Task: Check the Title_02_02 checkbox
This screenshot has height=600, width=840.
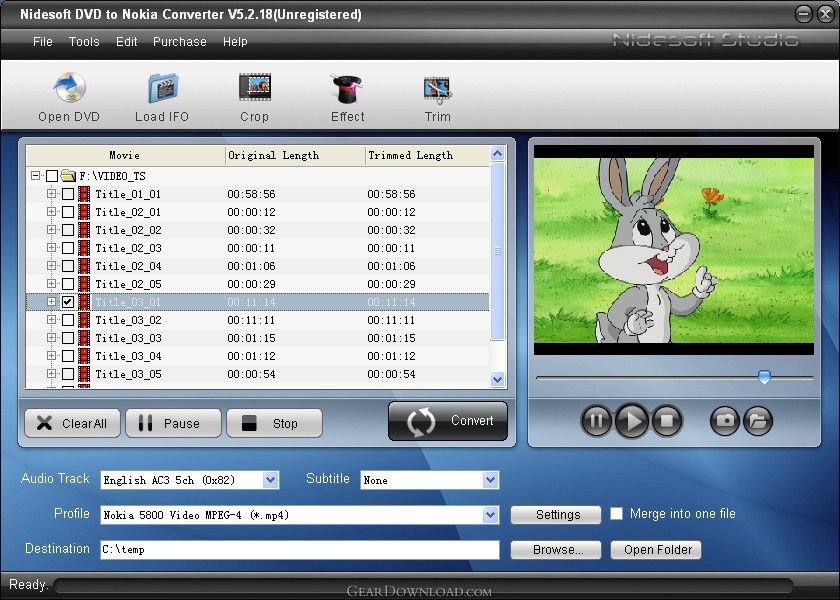Action: click(68, 230)
